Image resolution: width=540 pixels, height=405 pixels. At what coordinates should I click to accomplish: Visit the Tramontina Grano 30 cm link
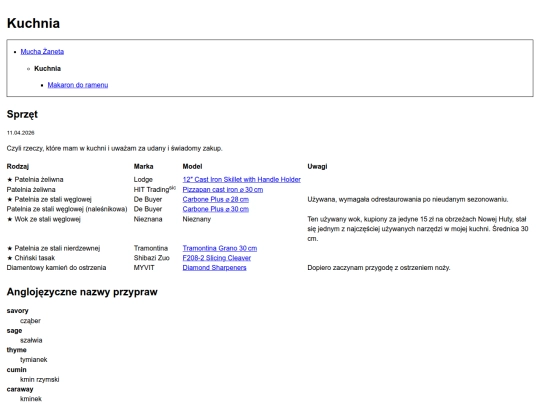point(220,248)
